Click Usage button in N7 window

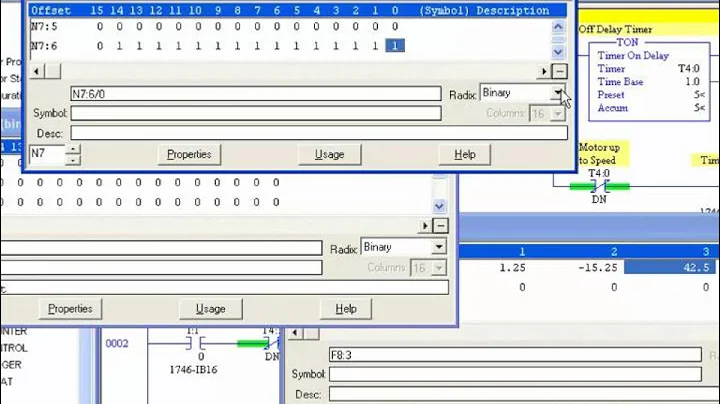click(330, 155)
